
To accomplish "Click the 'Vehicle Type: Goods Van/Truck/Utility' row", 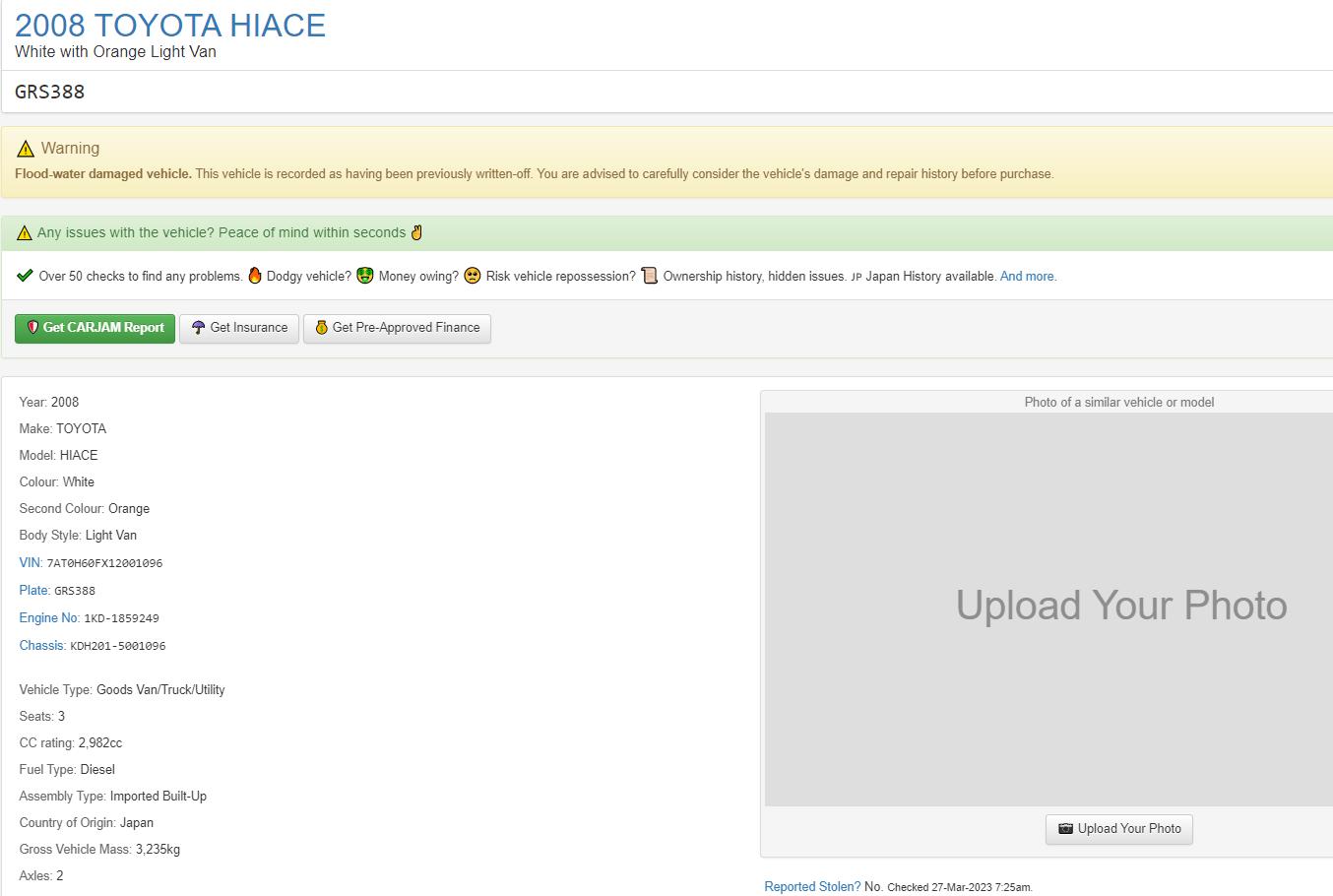I will tap(122, 690).
